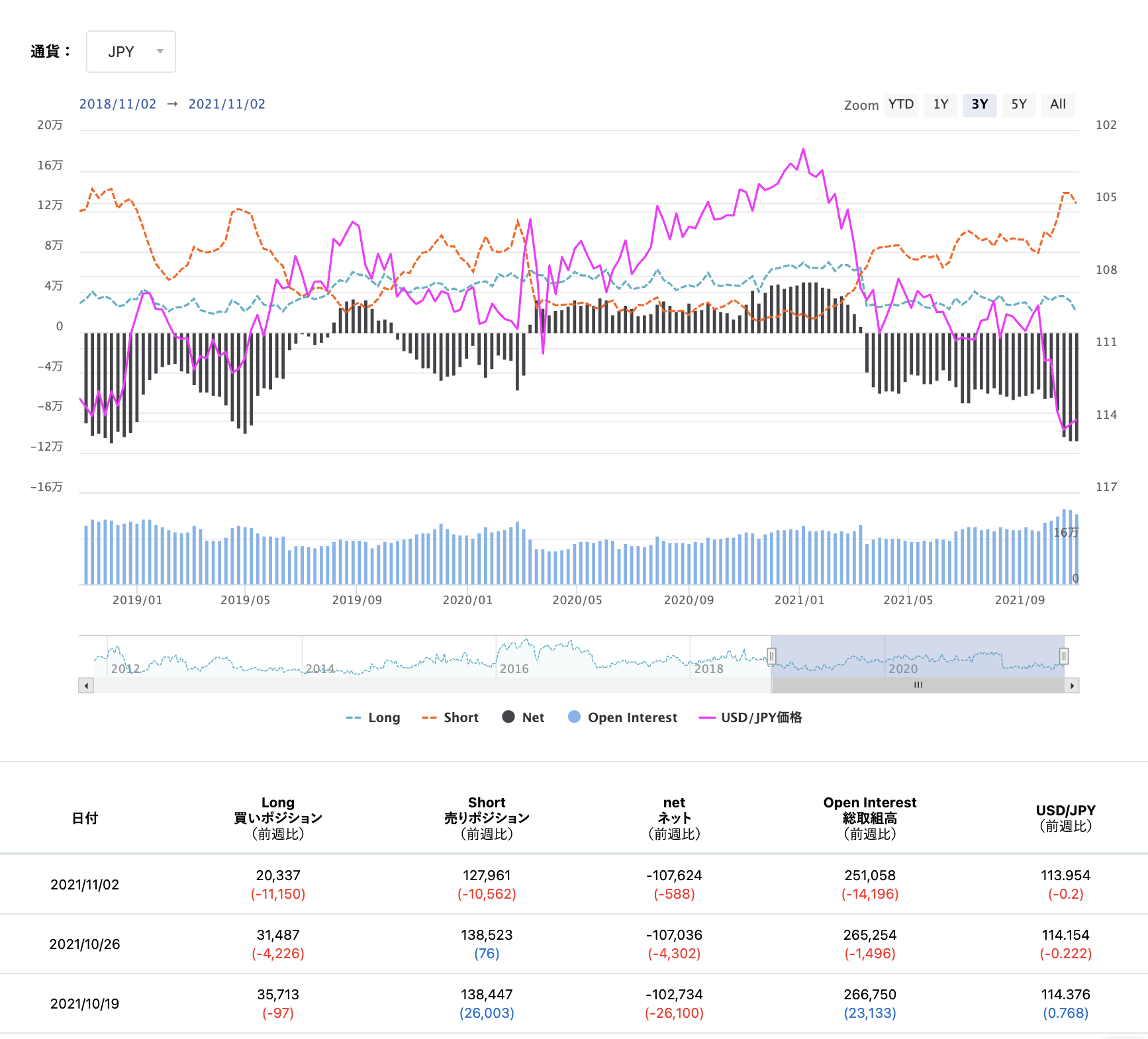Screen dimensions: 1148x1039
Task: Click the Open Interest value 266,750
Action: point(870,995)
